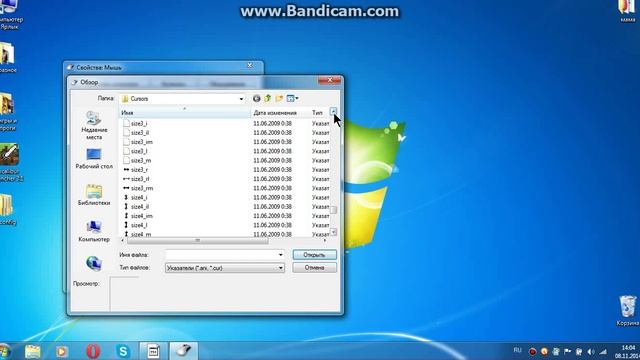Launch Opera from the taskbar
The image size is (640, 360).
pyautogui.click(x=93, y=351)
